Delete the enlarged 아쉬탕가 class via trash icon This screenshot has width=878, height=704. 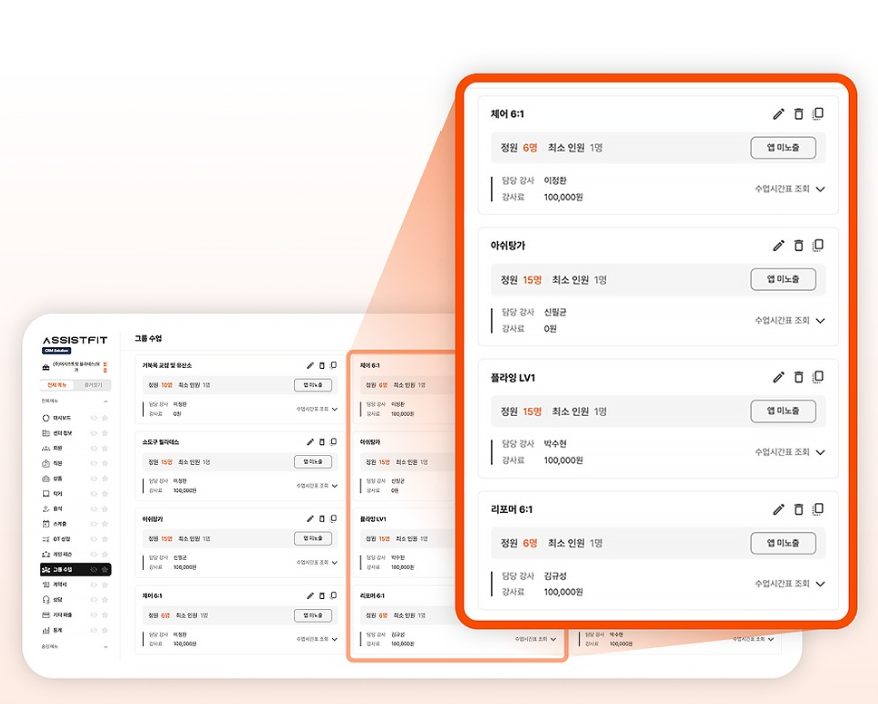[798, 246]
